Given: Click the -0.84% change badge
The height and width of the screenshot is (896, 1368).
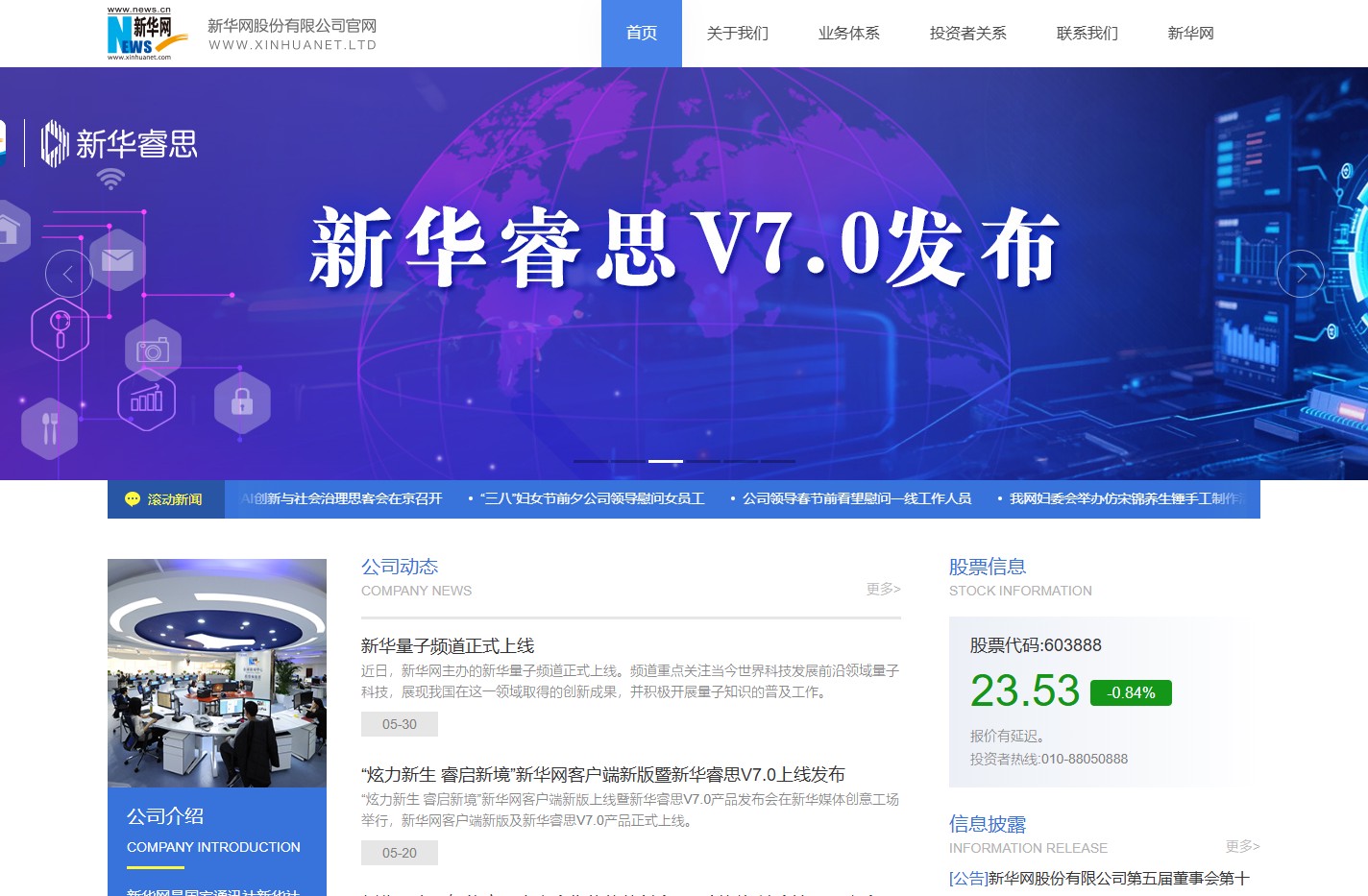Looking at the screenshot, I should (1131, 692).
